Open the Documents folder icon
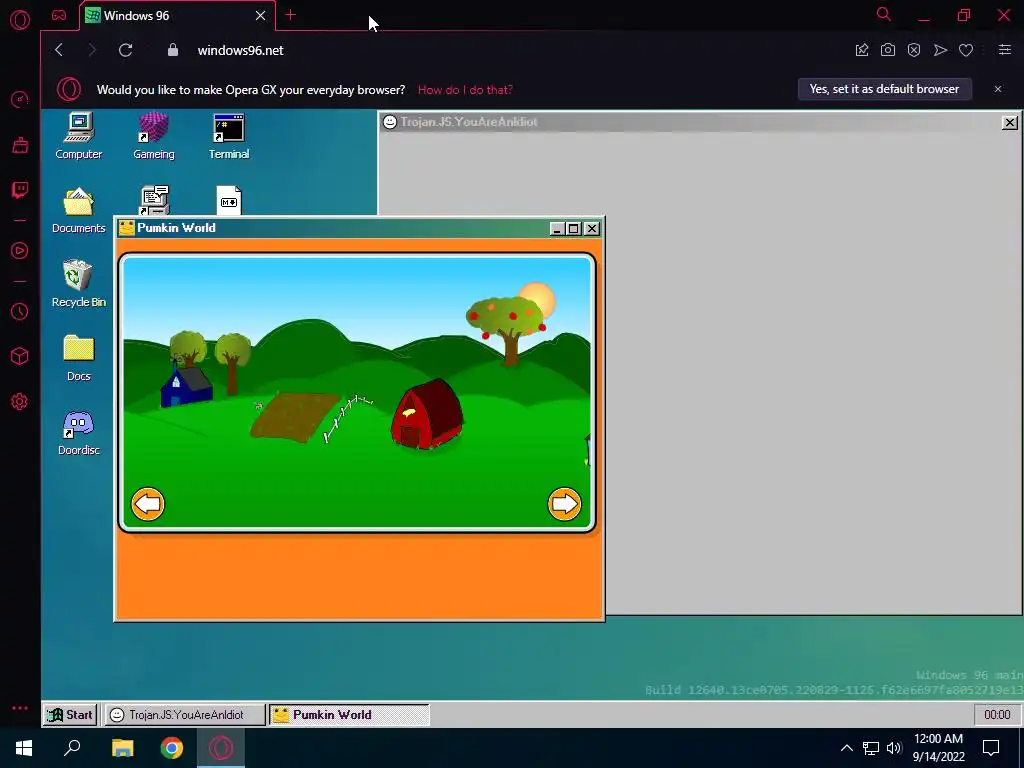 click(78, 210)
